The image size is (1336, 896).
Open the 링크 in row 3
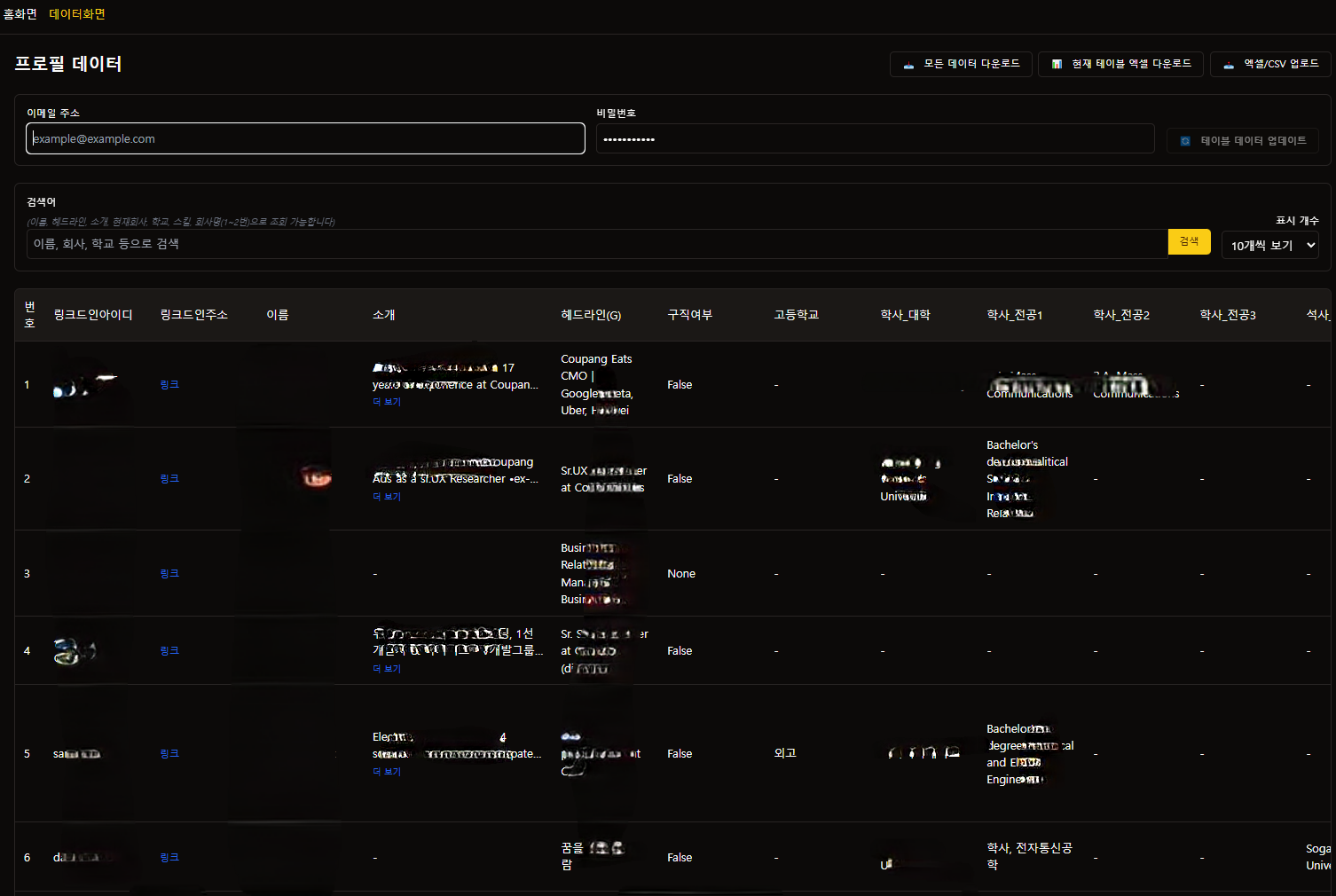[x=169, y=574]
